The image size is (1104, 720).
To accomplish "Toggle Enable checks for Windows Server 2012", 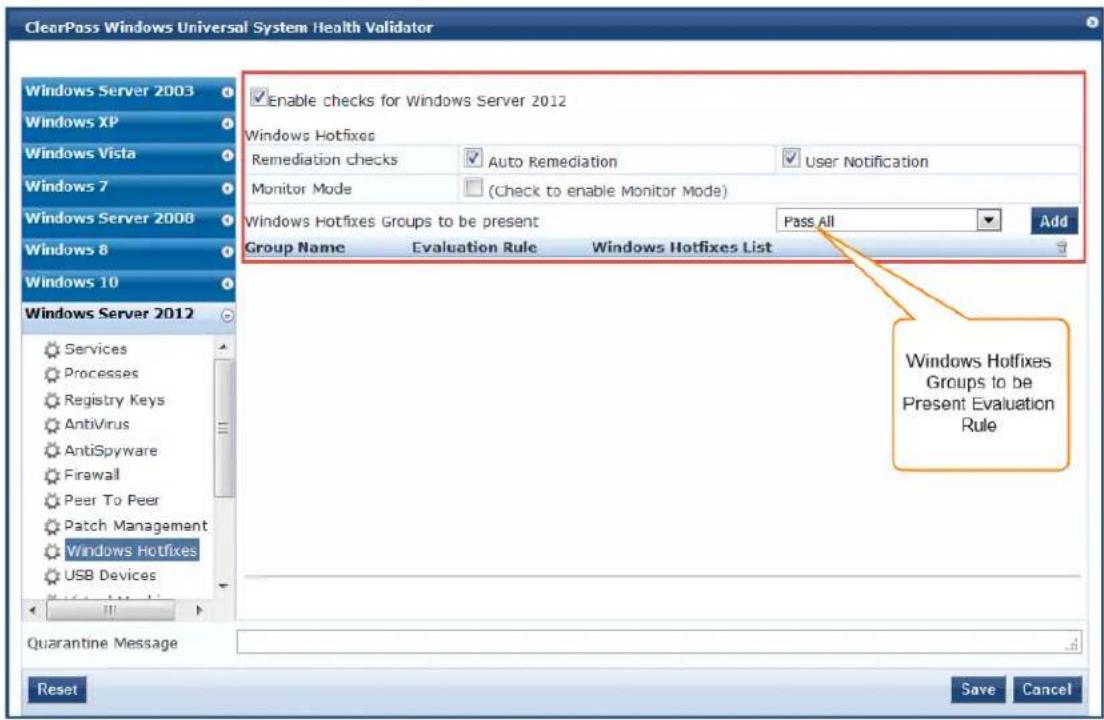I will click(258, 96).
